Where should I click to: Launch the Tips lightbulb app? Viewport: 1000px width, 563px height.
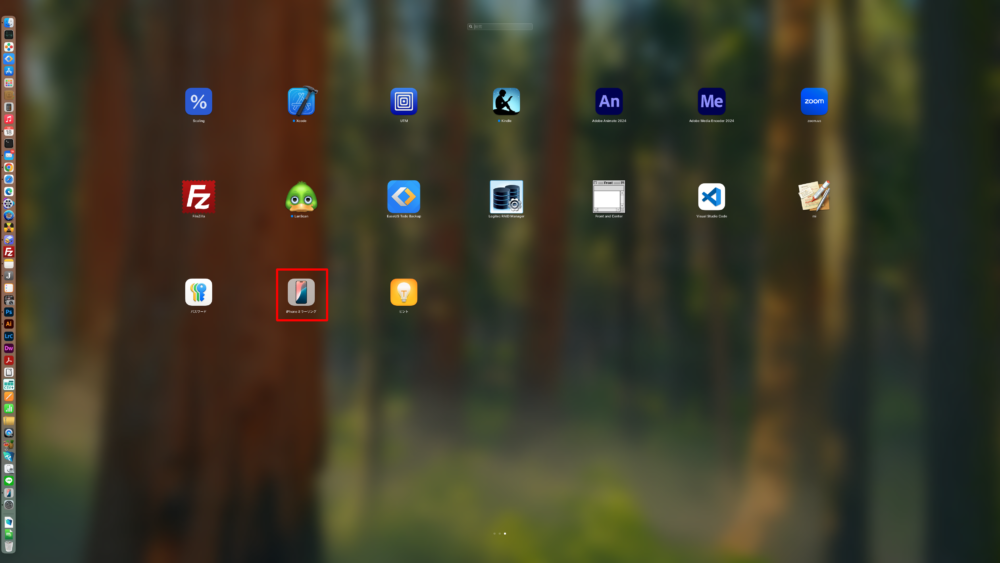click(x=404, y=292)
